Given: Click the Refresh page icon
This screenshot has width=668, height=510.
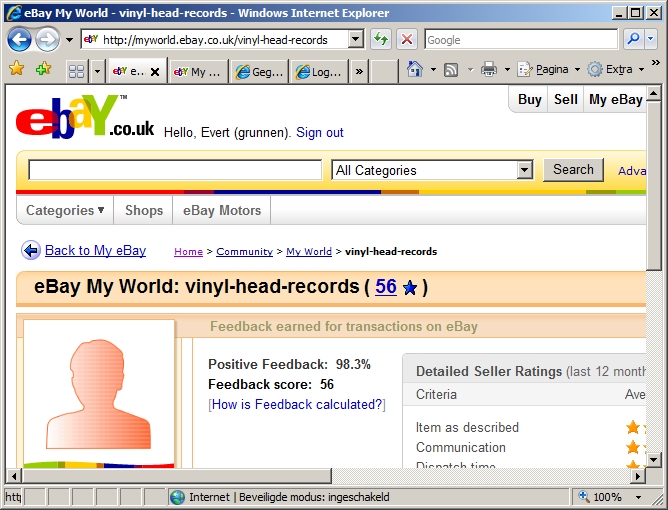Looking at the screenshot, I should tap(381, 40).
